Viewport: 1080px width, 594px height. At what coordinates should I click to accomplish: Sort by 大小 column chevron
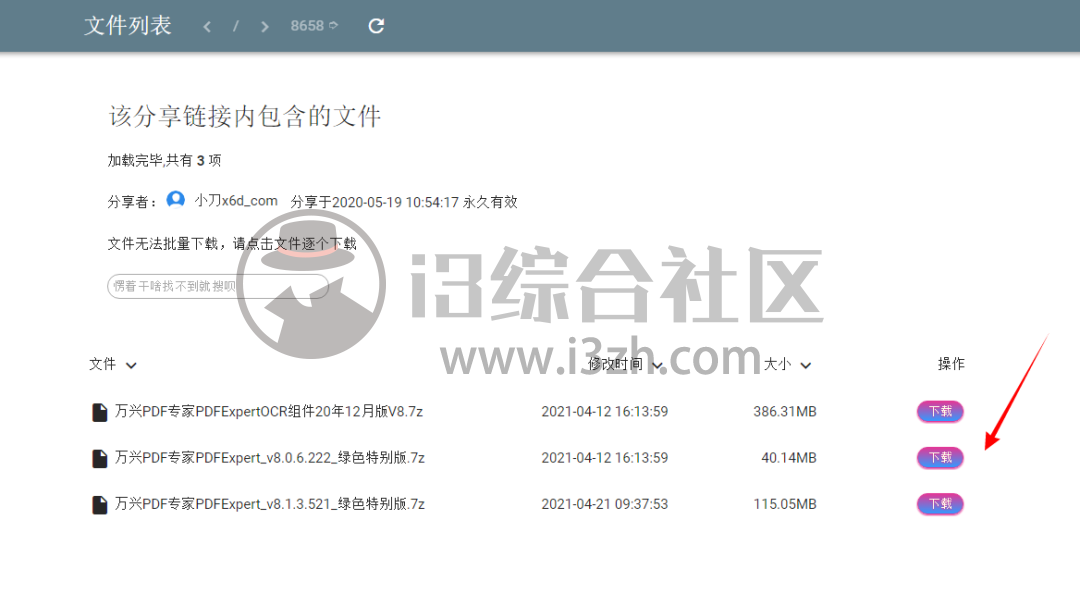point(805,365)
